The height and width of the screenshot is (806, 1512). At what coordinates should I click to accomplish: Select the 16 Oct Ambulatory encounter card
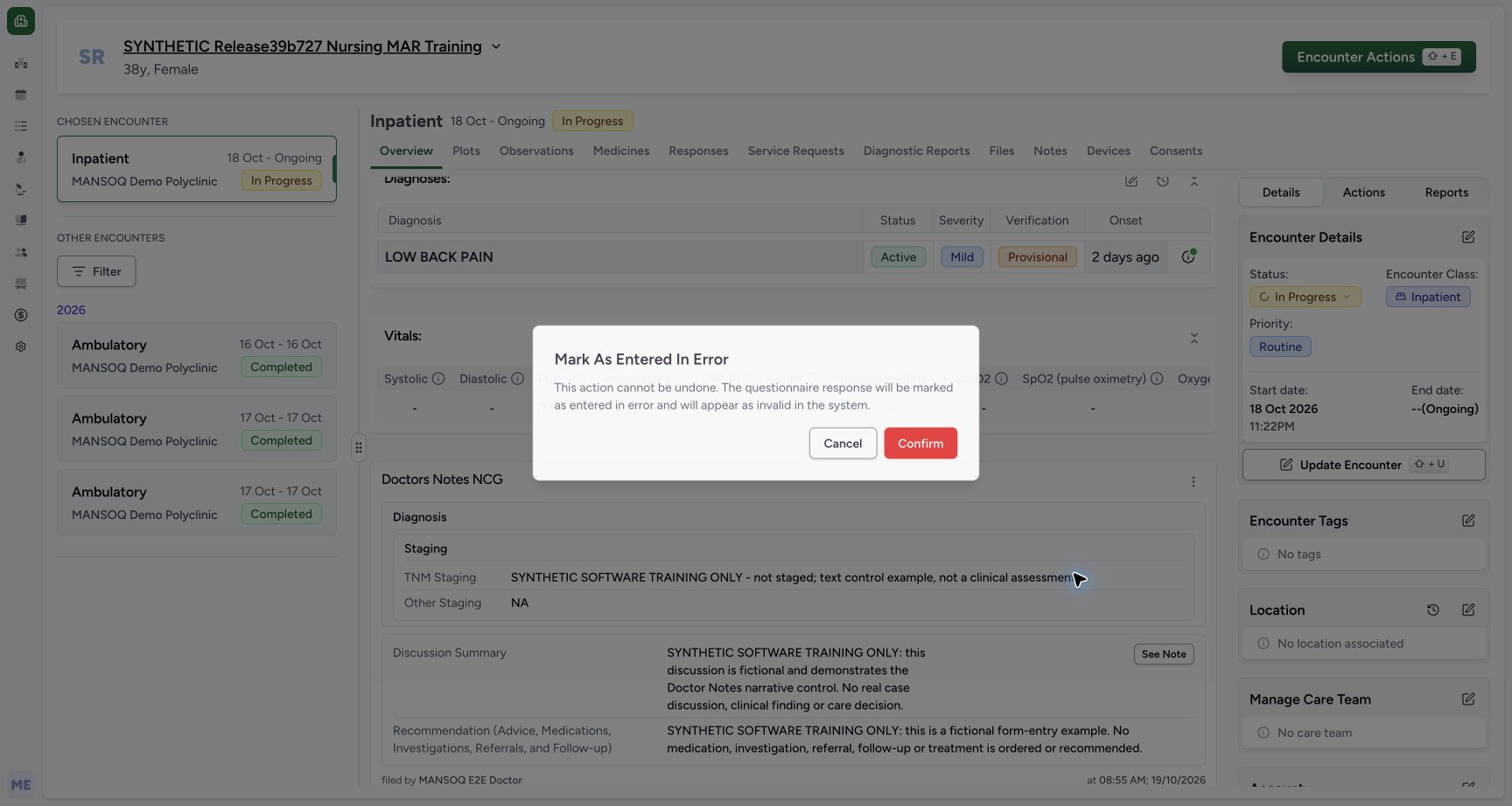pyautogui.click(x=197, y=355)
